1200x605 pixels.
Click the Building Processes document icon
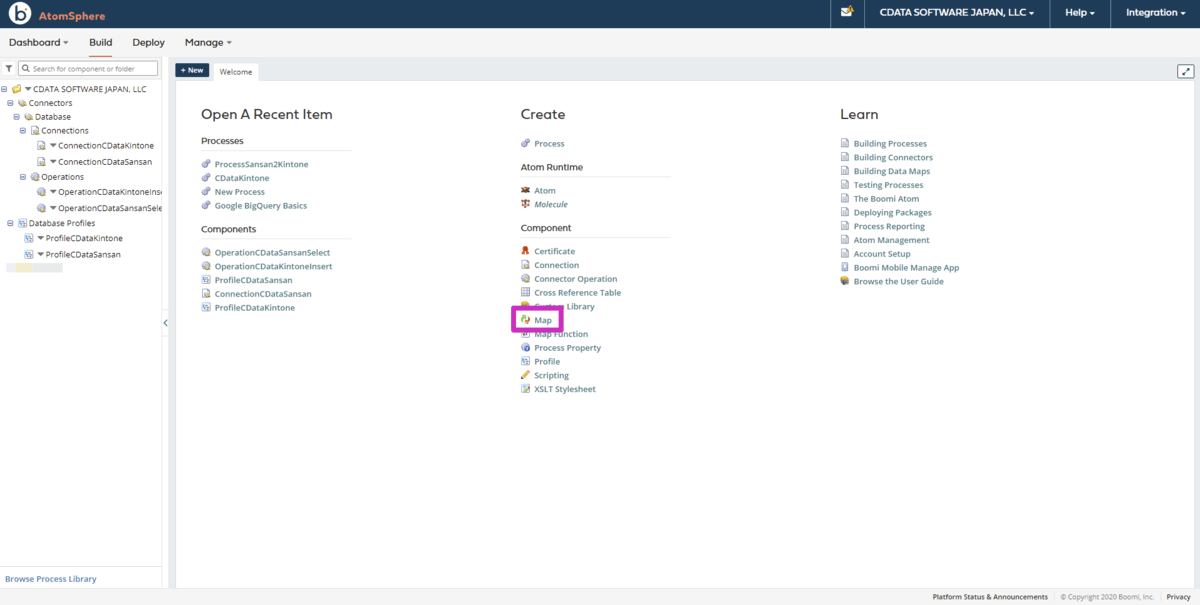pos(845,144)
